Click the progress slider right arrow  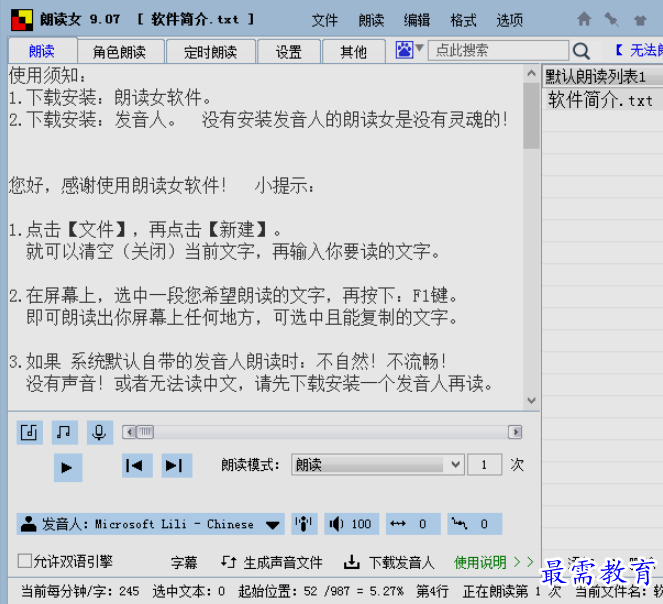[x=515, y=432]
